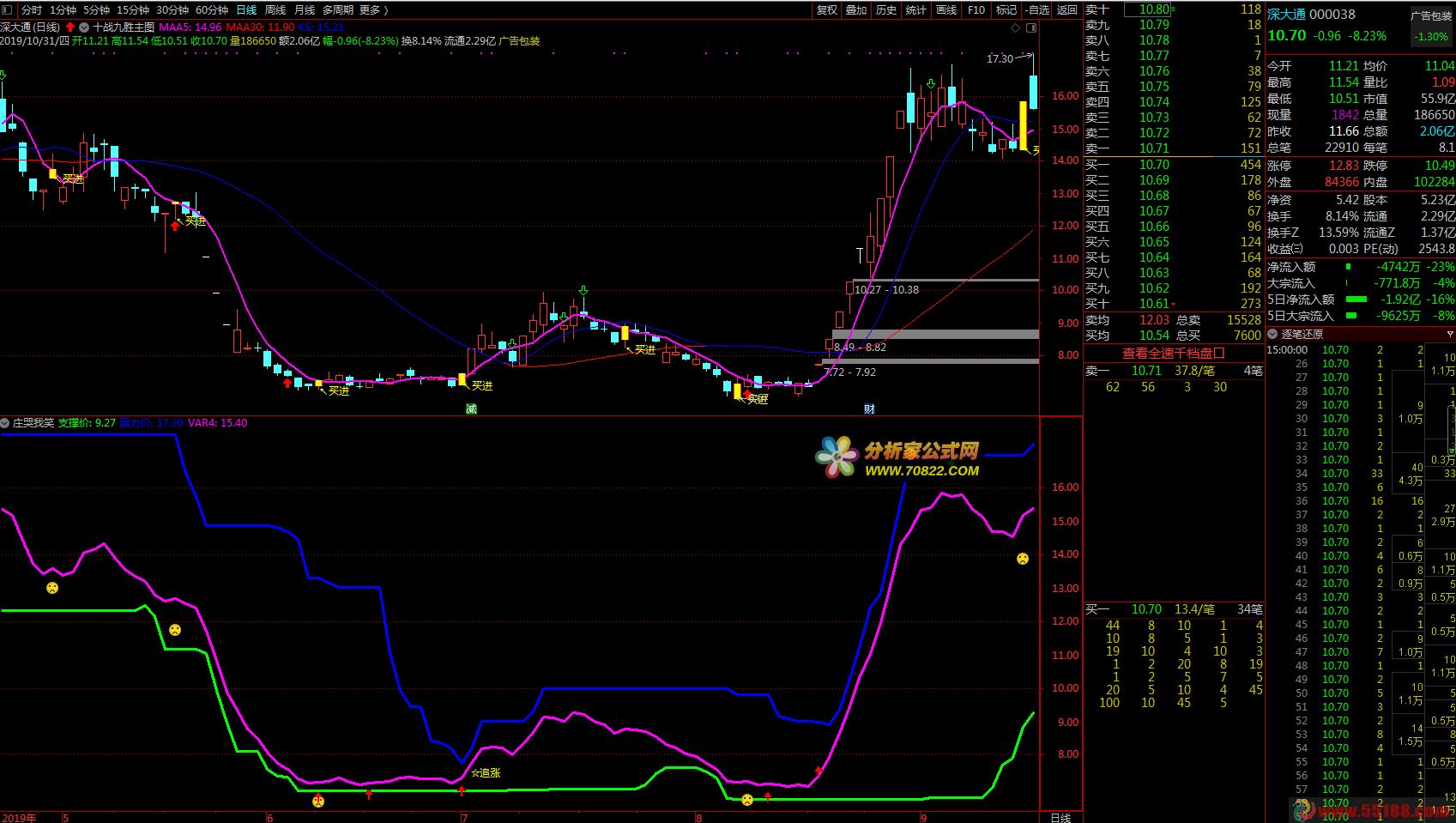Open the 多周期 multi-period view
The image size is (1456, 823).
[x=338, y=9]
